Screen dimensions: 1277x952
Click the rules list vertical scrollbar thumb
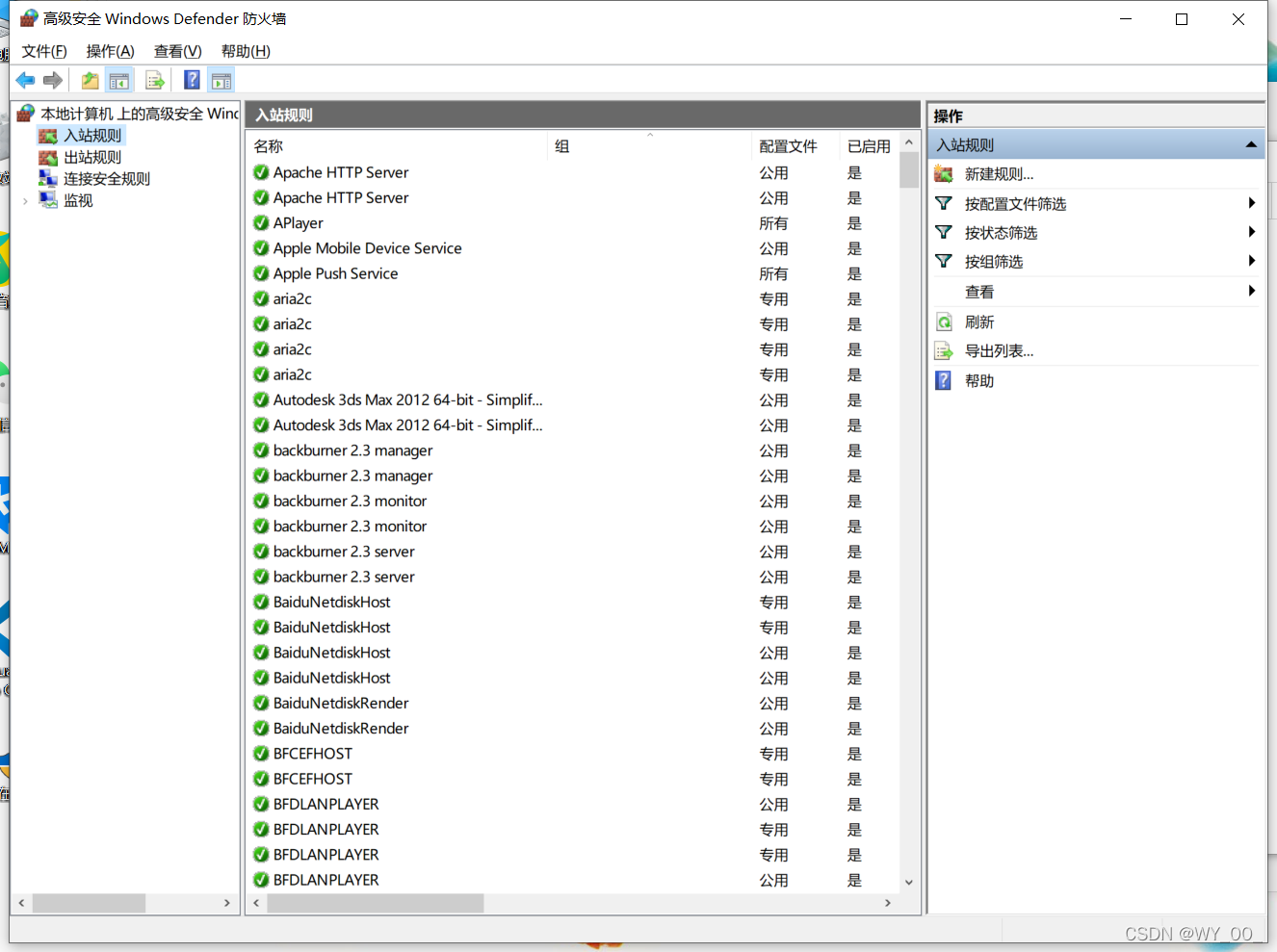(x=909, y=170)
